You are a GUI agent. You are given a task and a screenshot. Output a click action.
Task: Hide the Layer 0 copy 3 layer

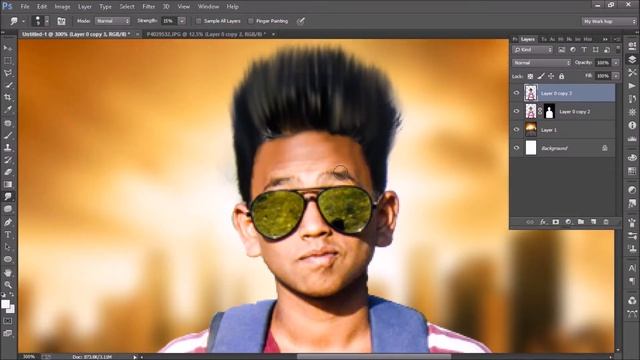pyautogui.click(x=516, y=93)
